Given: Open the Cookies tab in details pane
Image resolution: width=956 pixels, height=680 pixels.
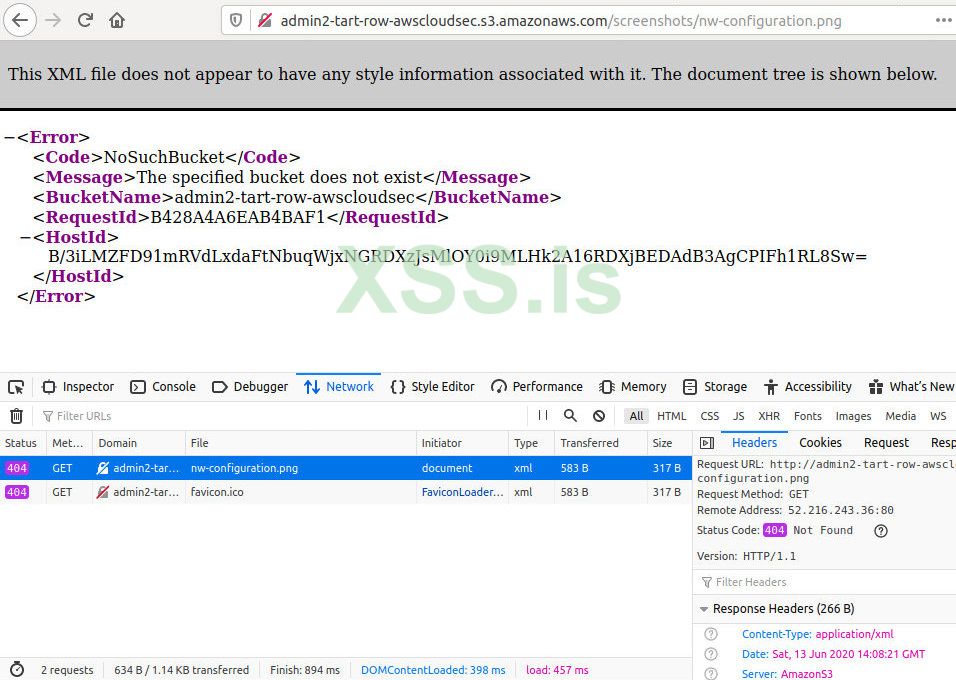Looking at the screenshot, I should 820,443.
